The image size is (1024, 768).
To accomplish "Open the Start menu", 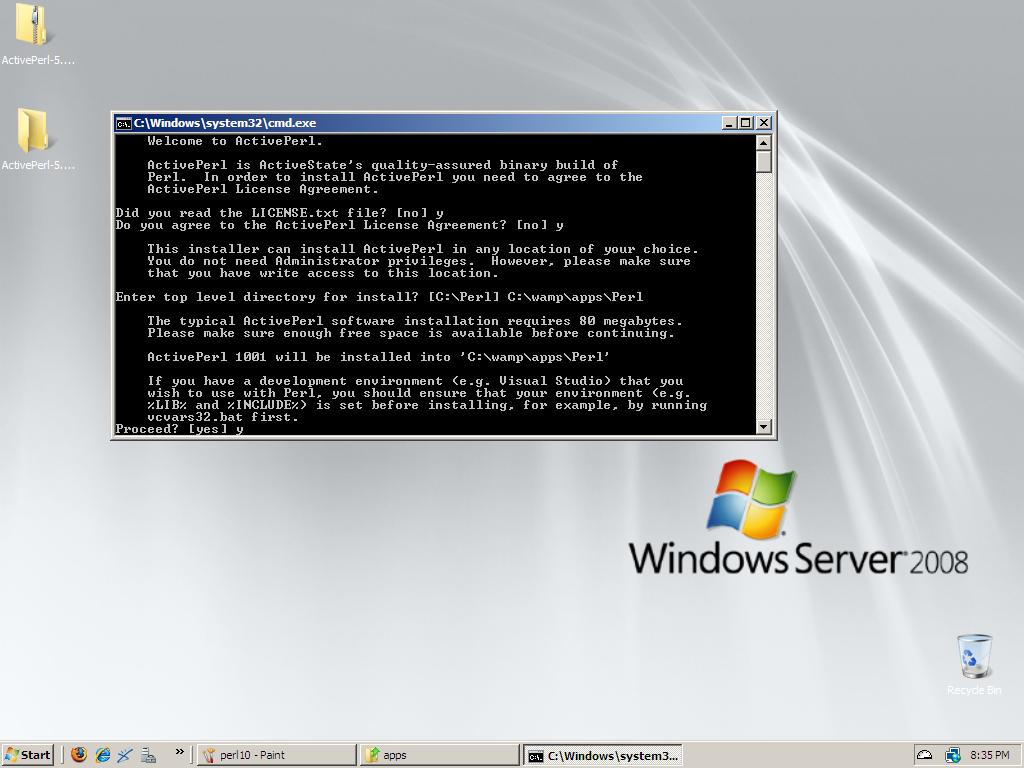I will click(28, 755).
